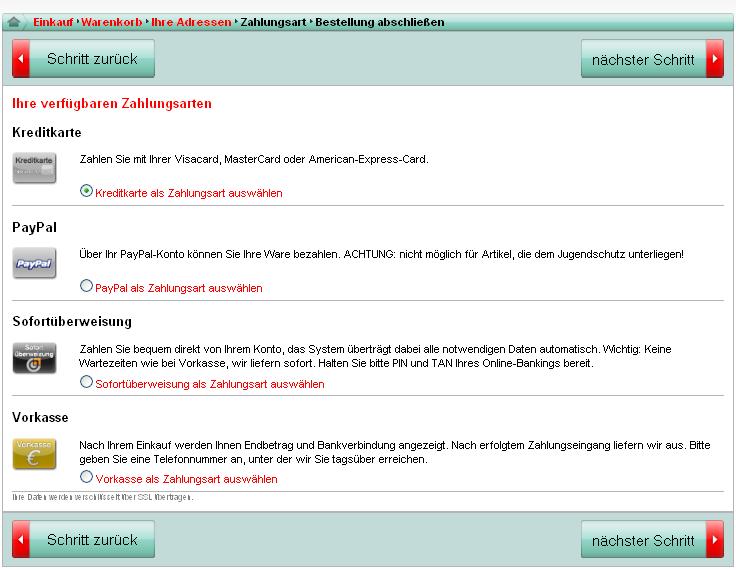
Task: Click the Kreditkarte section heading
Action: (x=46, y=132)
